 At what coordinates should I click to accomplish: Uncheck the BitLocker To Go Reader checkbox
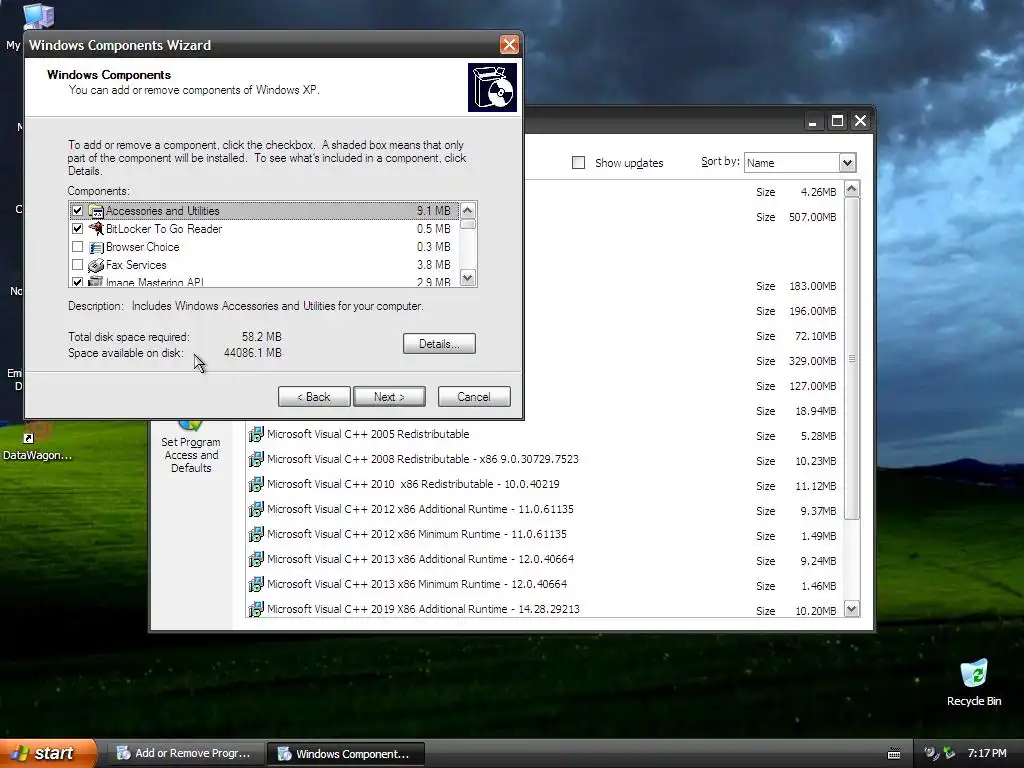tap(78, 229)
